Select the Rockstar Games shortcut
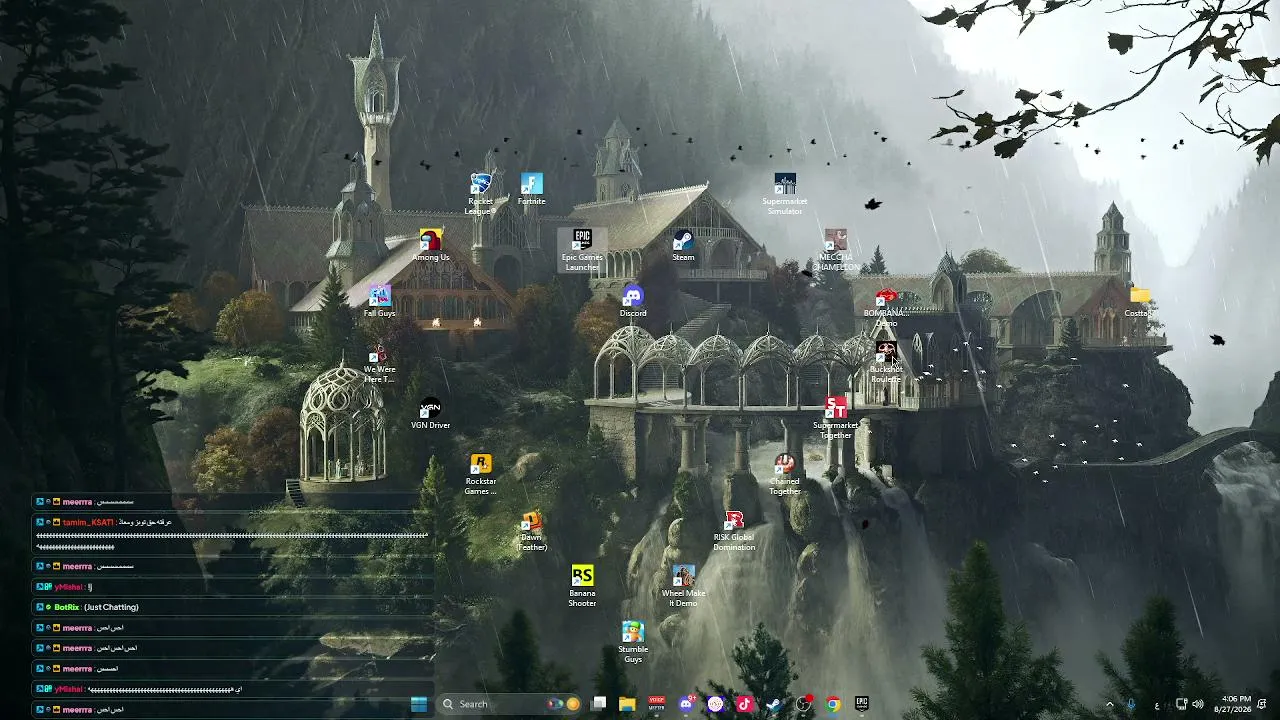This screenshot has width=1280, height=720. (x=481, y=474)
